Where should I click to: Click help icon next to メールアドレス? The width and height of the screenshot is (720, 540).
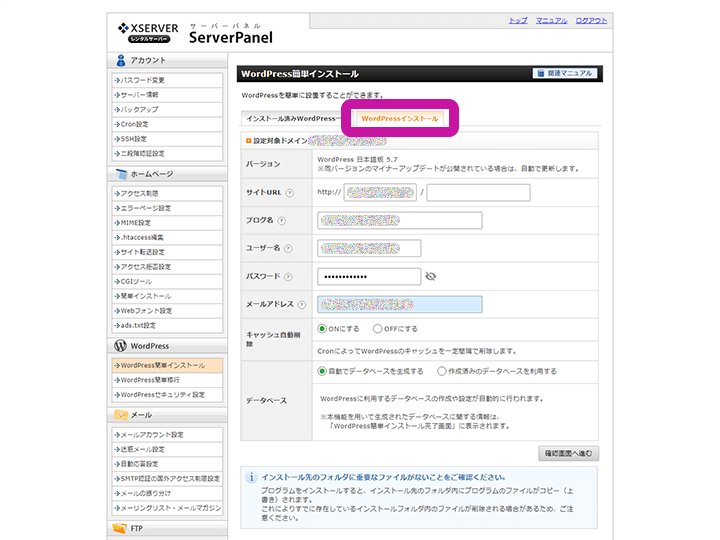(298, 305)
